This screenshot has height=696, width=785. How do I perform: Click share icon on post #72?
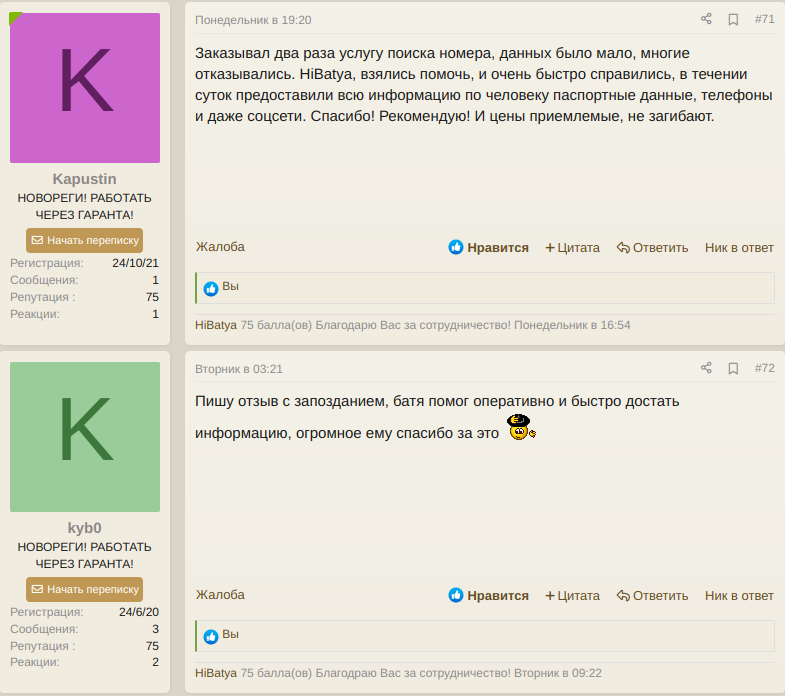click(x=706, y=368)
